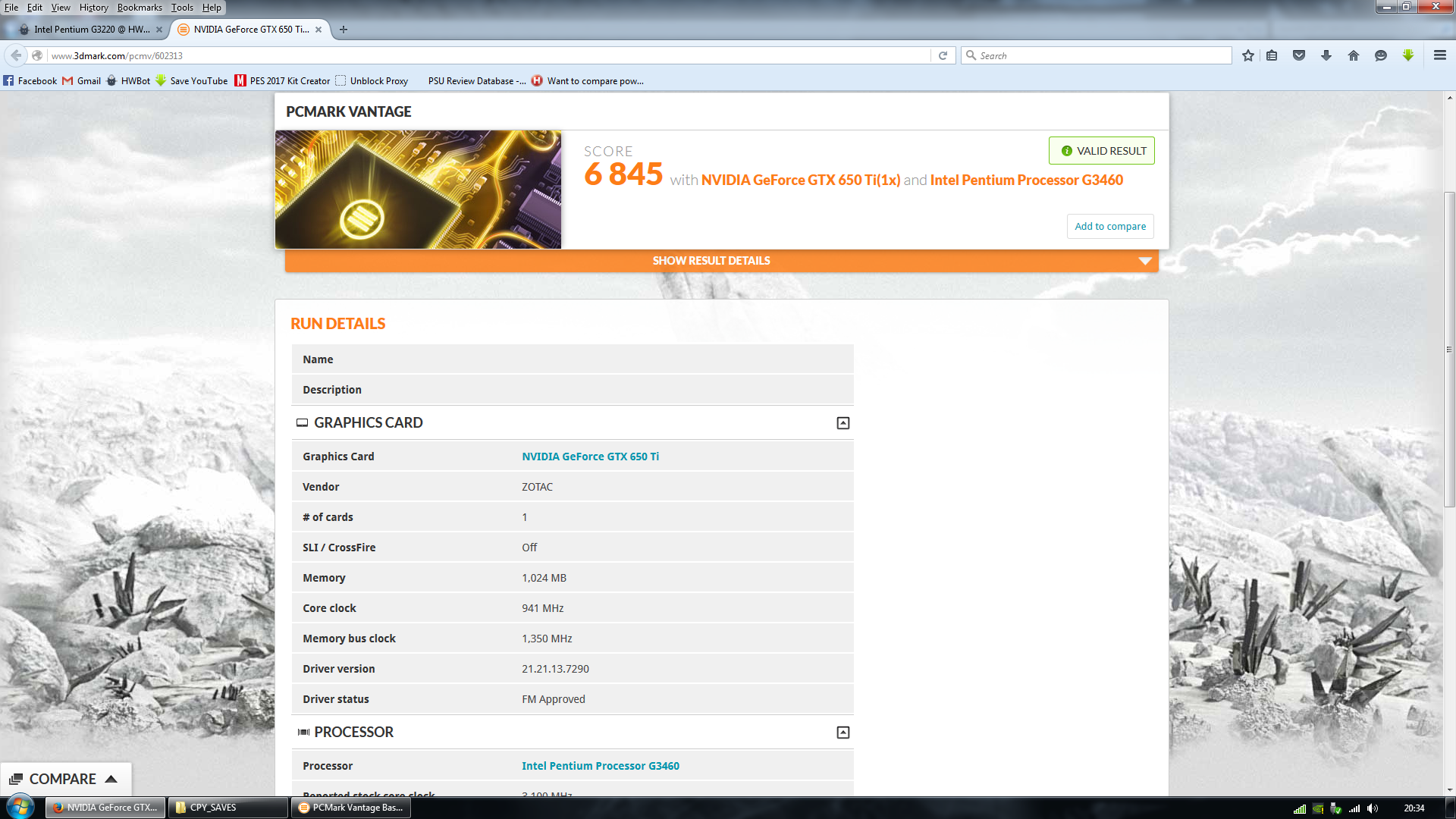Viewport: 1456px width, 819px height.
Task: Click Intel Pentium Processor G3460 in score header
Action: (1027, 180)
